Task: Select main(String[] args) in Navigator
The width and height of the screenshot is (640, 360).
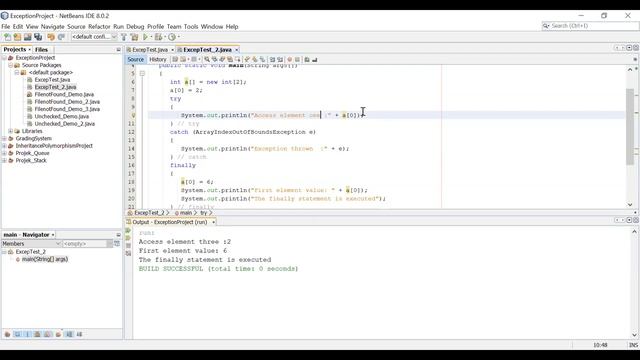Action: (x=45, y=260)
